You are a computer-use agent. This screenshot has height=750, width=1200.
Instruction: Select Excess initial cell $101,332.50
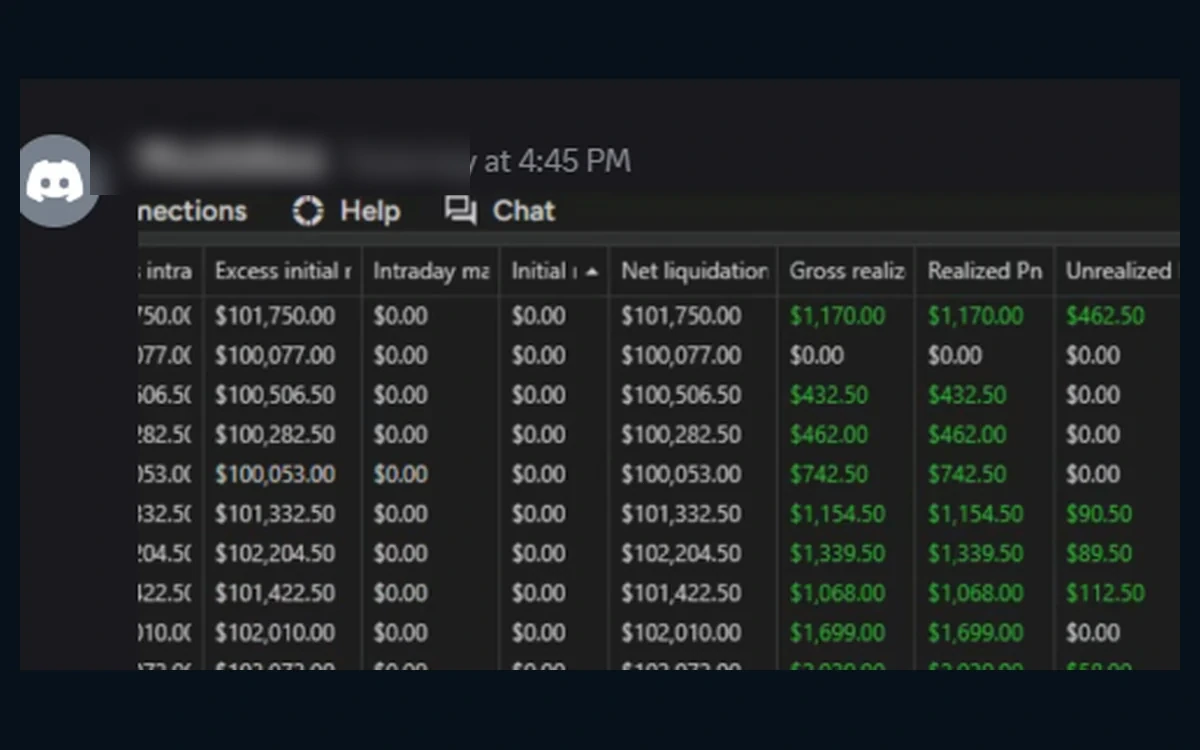[x=275, y=514]
